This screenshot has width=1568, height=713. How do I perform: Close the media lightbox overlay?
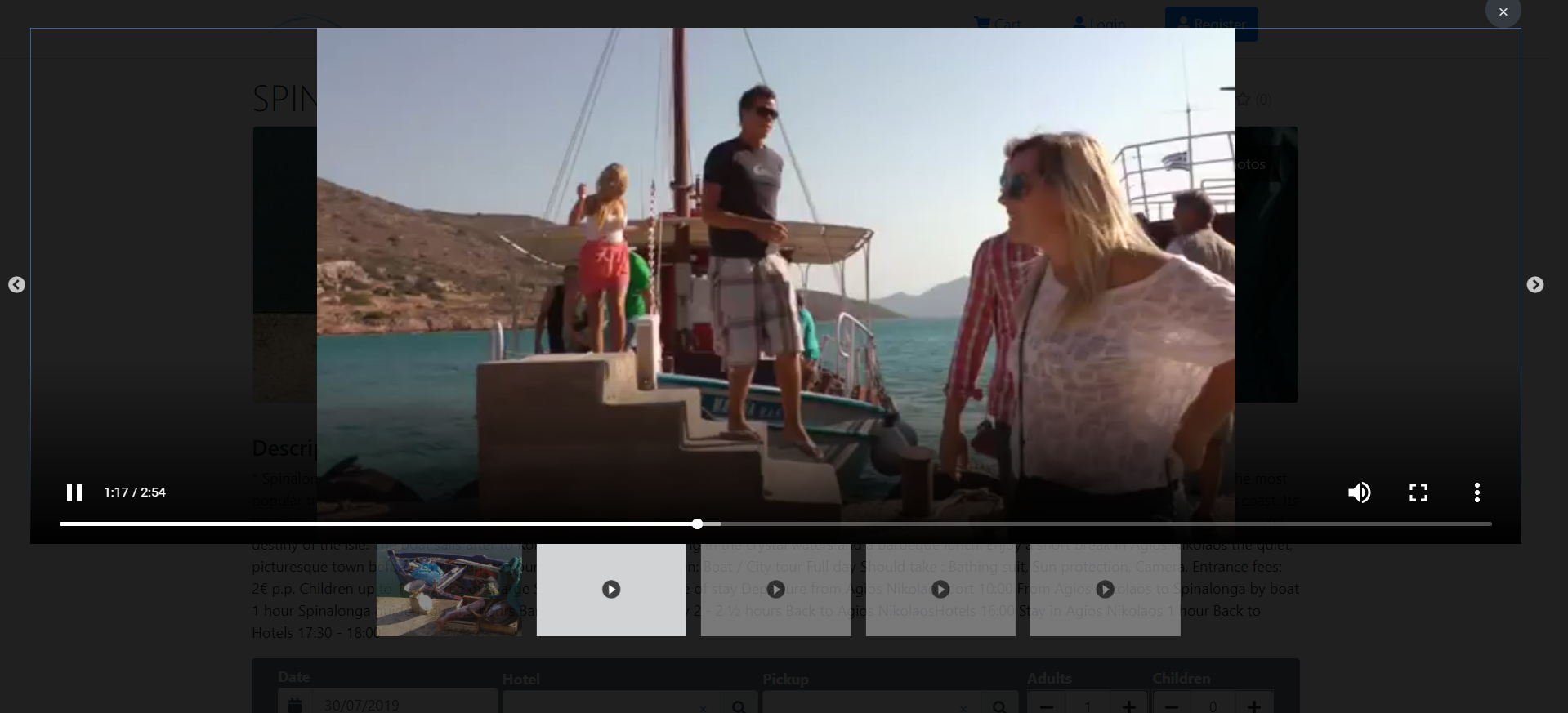click(1503, 12)
